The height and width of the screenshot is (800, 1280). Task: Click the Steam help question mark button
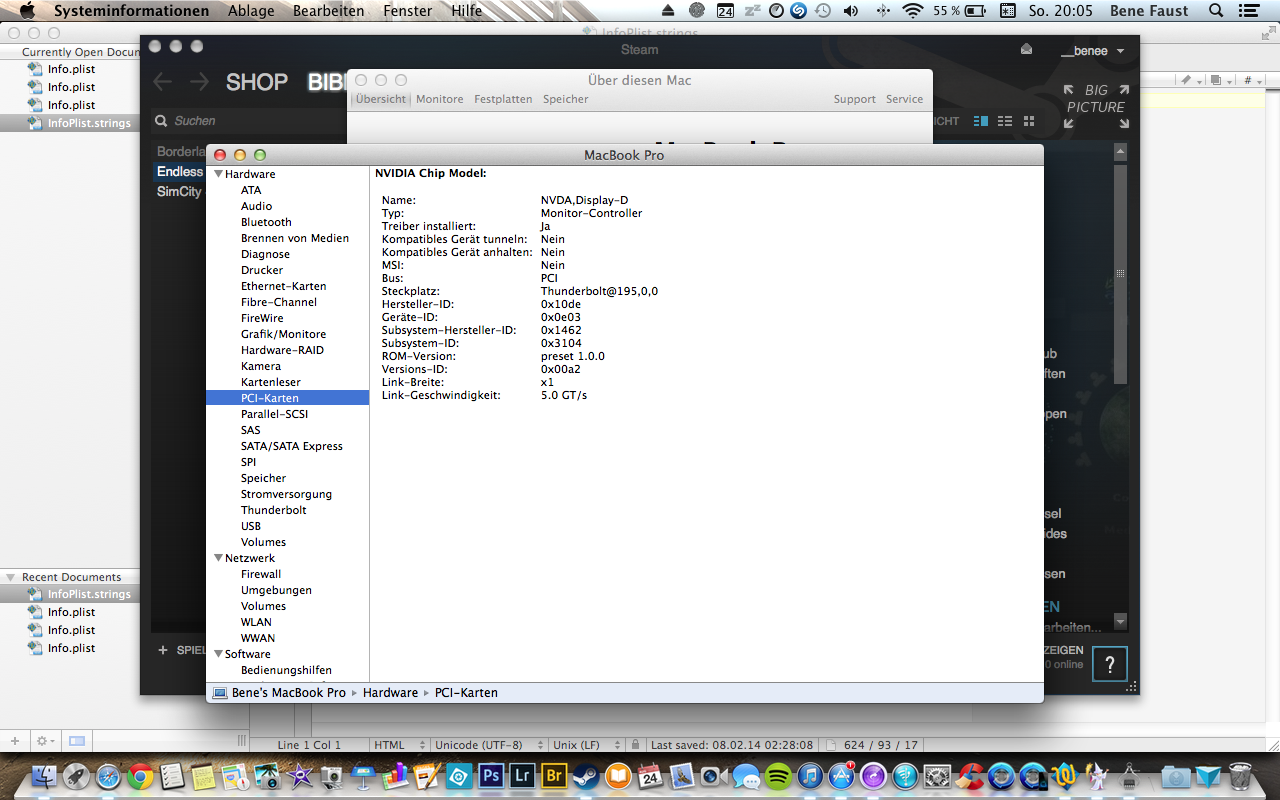pyautogui.click(x=1109, y=664)
